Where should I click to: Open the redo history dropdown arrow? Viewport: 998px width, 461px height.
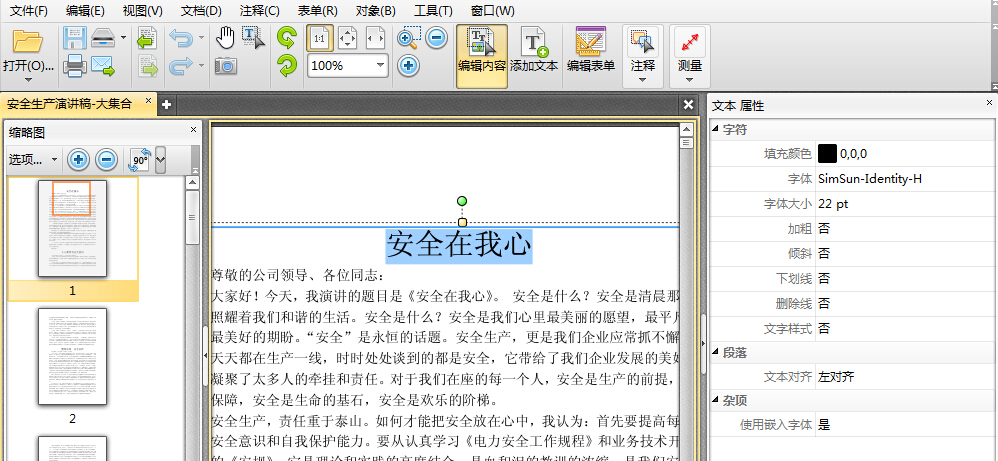pyautogui.click(x=201, y=65)
